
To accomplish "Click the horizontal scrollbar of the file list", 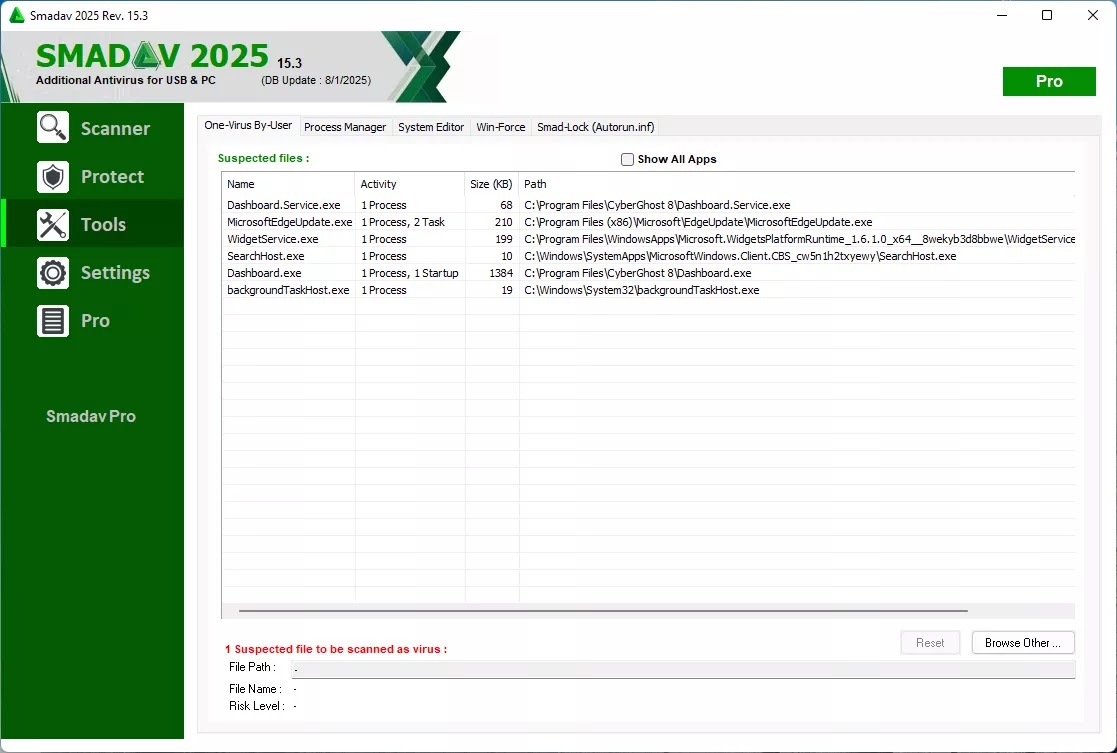I will pos(603,611).
